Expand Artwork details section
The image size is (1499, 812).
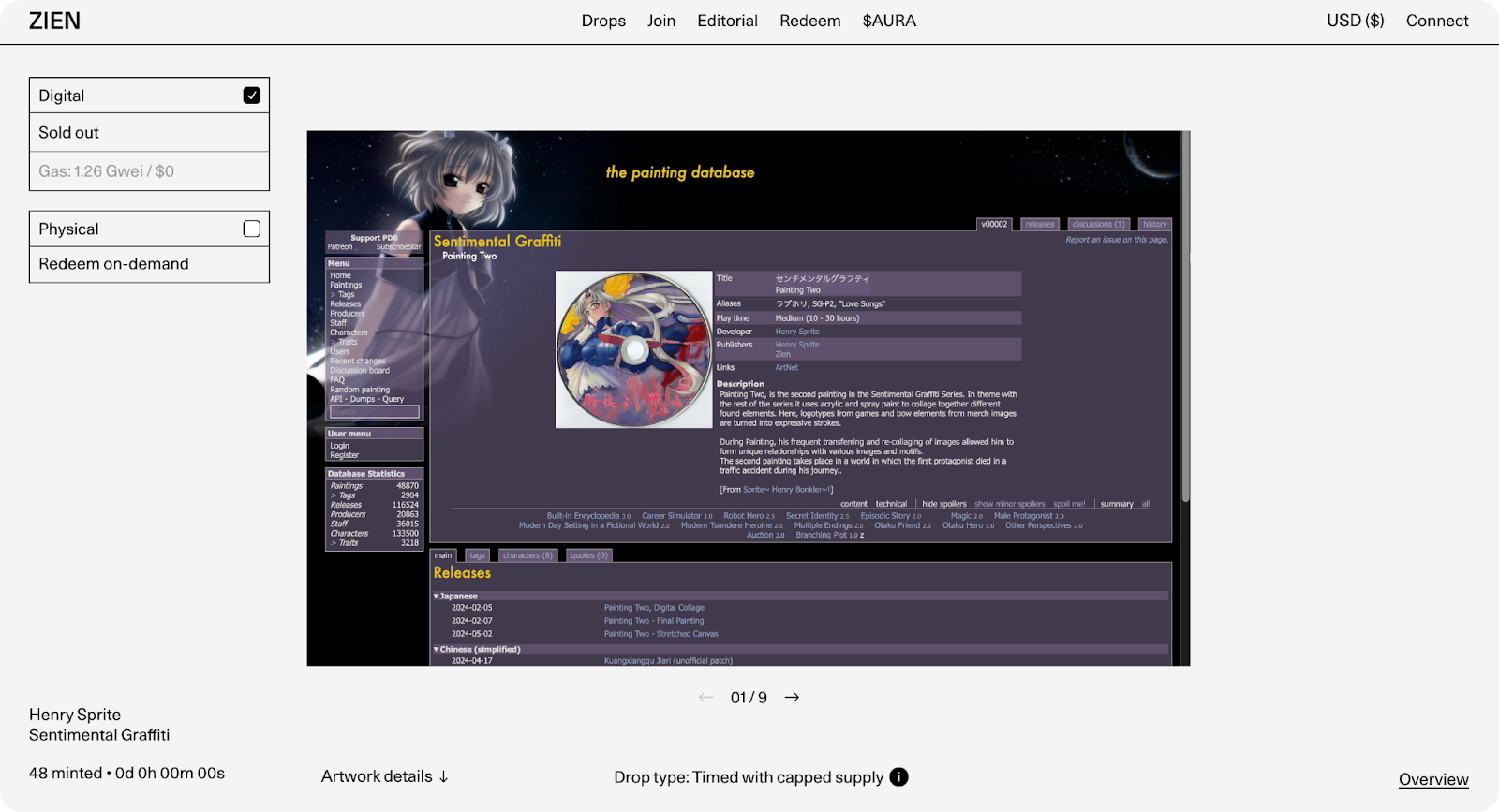coord(385,776)
